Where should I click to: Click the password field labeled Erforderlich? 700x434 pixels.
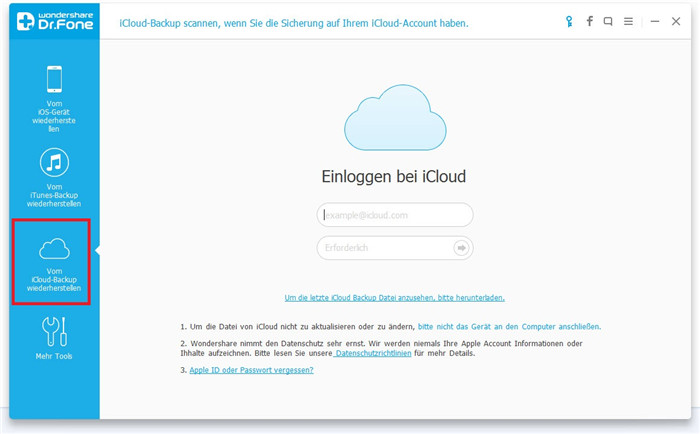[x=395, y=248]
